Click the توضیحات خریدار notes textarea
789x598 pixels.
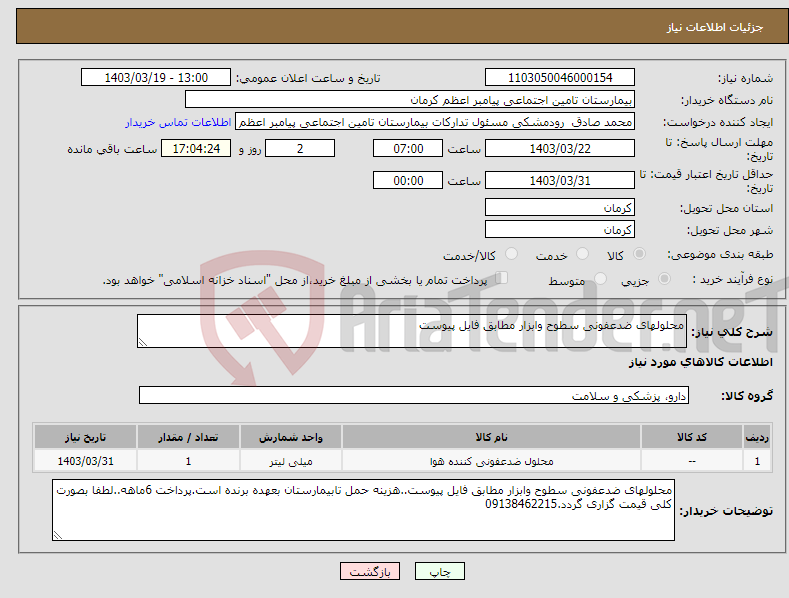(363, 510)
